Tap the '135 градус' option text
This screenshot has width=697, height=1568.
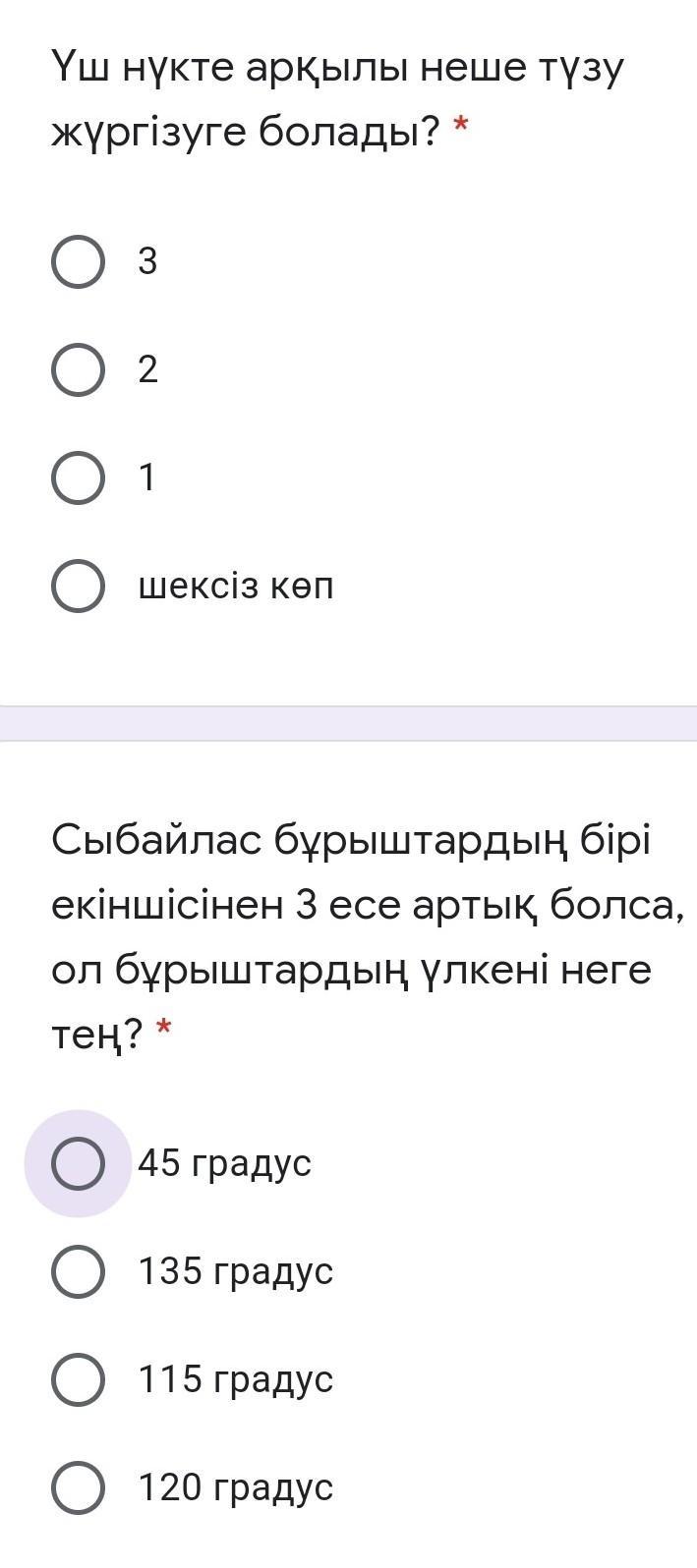pyautogui.click(x=236, y=1271)
